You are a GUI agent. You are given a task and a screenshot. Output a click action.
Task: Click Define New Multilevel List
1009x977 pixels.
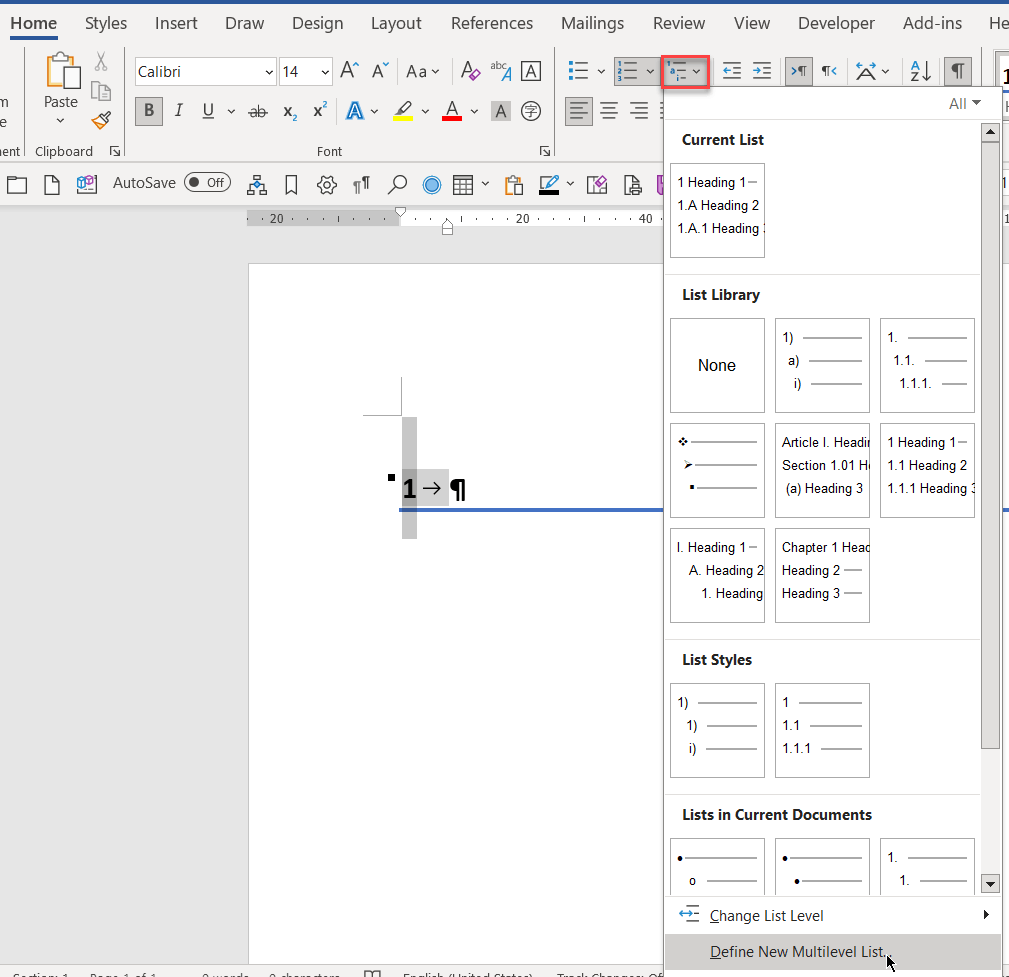pyautogui.click(x=797, y=952)
